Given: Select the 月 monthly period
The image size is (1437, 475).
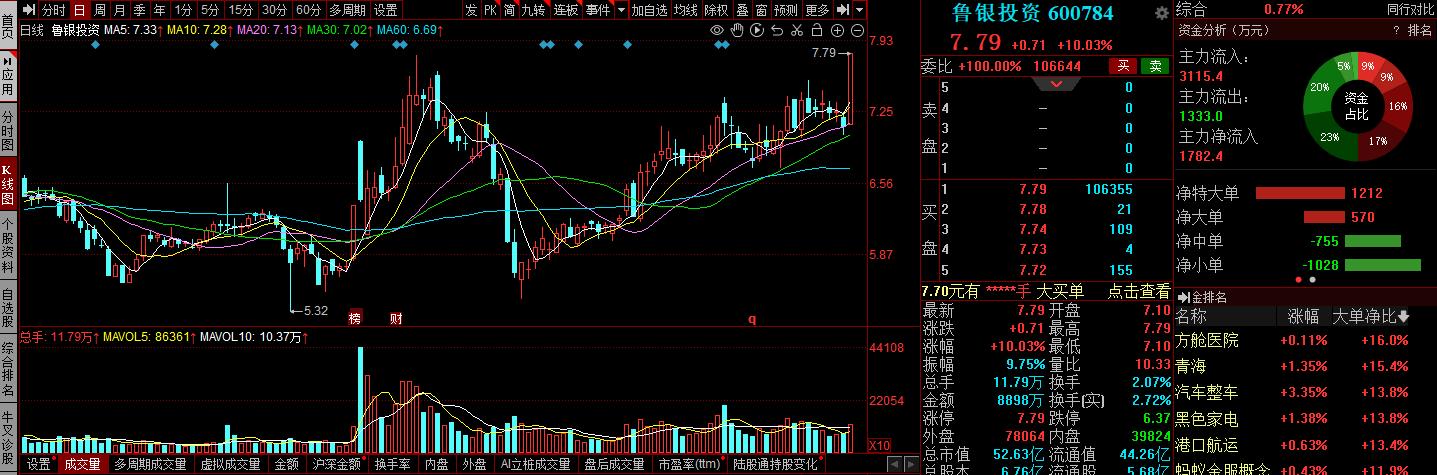Looking at the screenshot, I should (120, 10).
